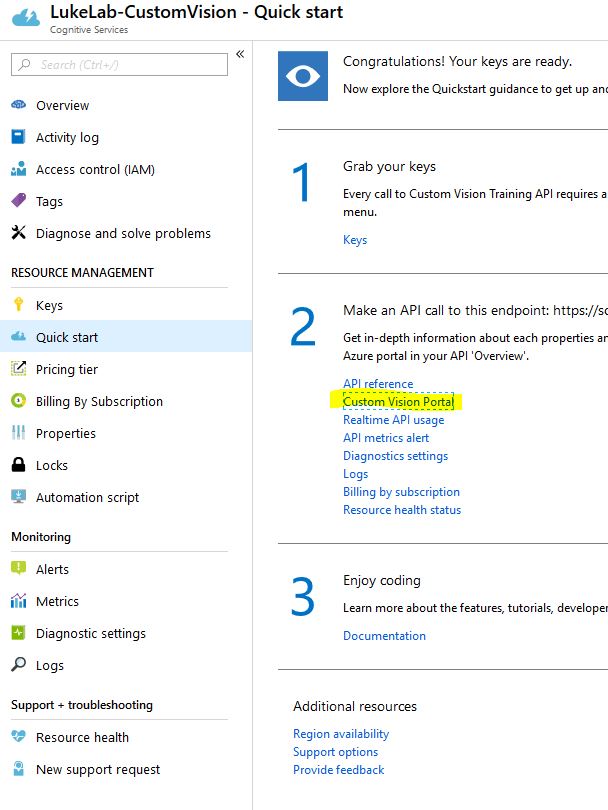Viewport: 608px width, 810px height.
Task: Click the Resource health heart icon
Action: coord(19,736)
